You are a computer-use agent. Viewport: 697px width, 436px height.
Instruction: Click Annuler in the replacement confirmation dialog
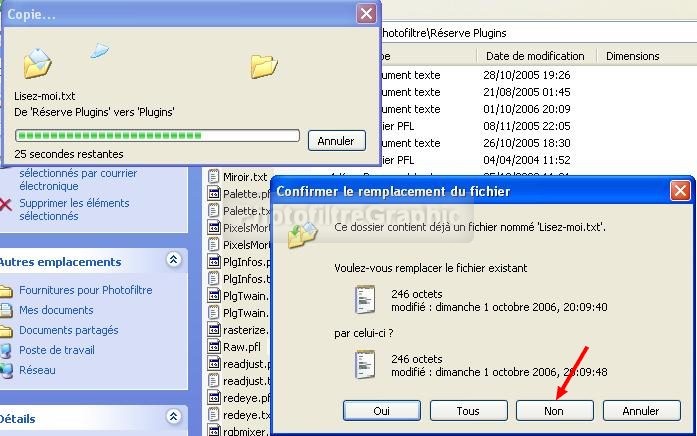[640, 411]
